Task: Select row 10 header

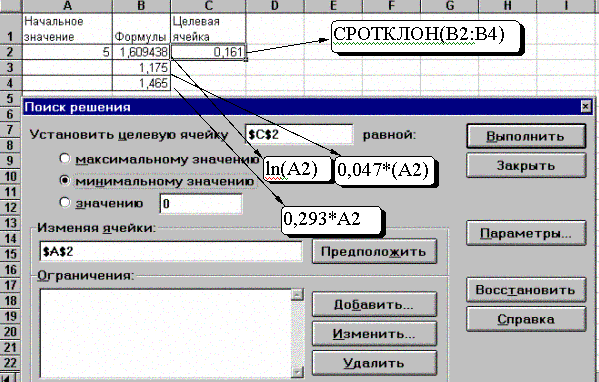Action: coord(10,176)
